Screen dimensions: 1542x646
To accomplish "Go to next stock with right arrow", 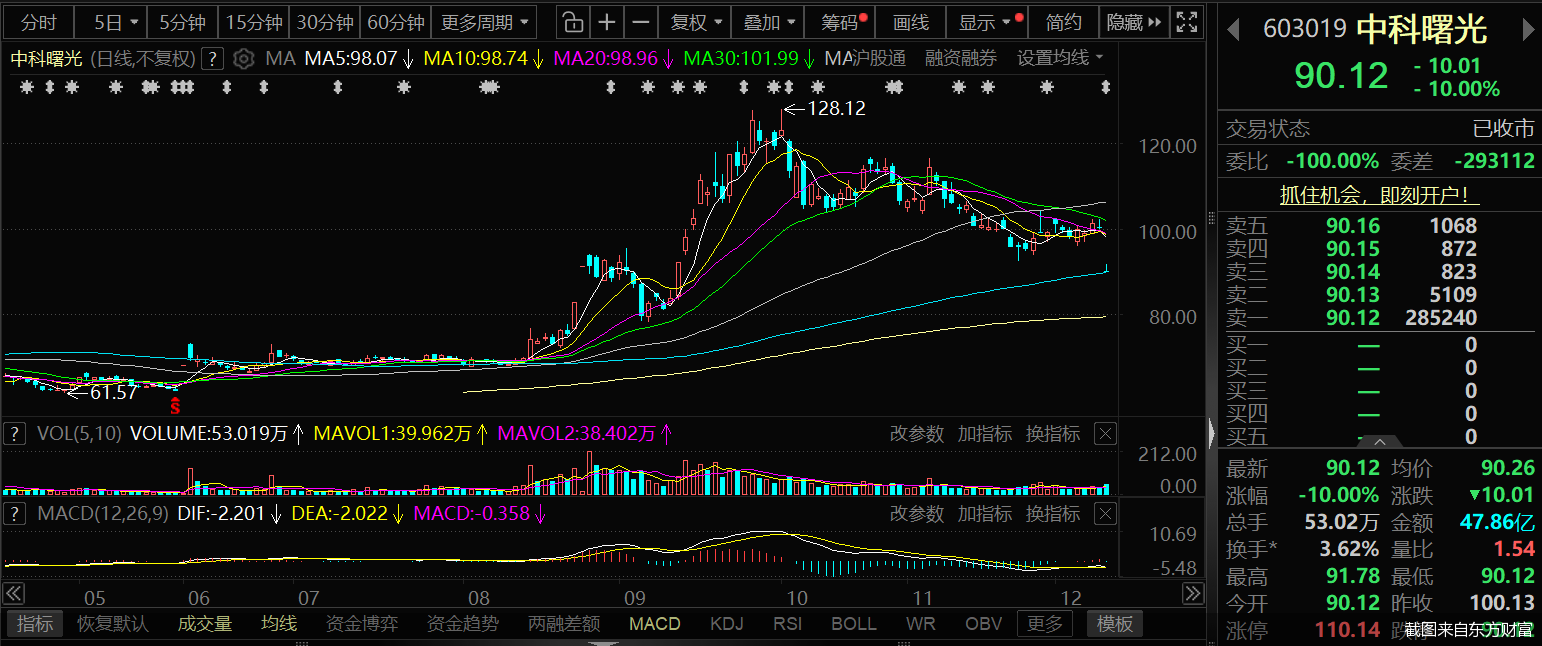I will (1527, 29).
